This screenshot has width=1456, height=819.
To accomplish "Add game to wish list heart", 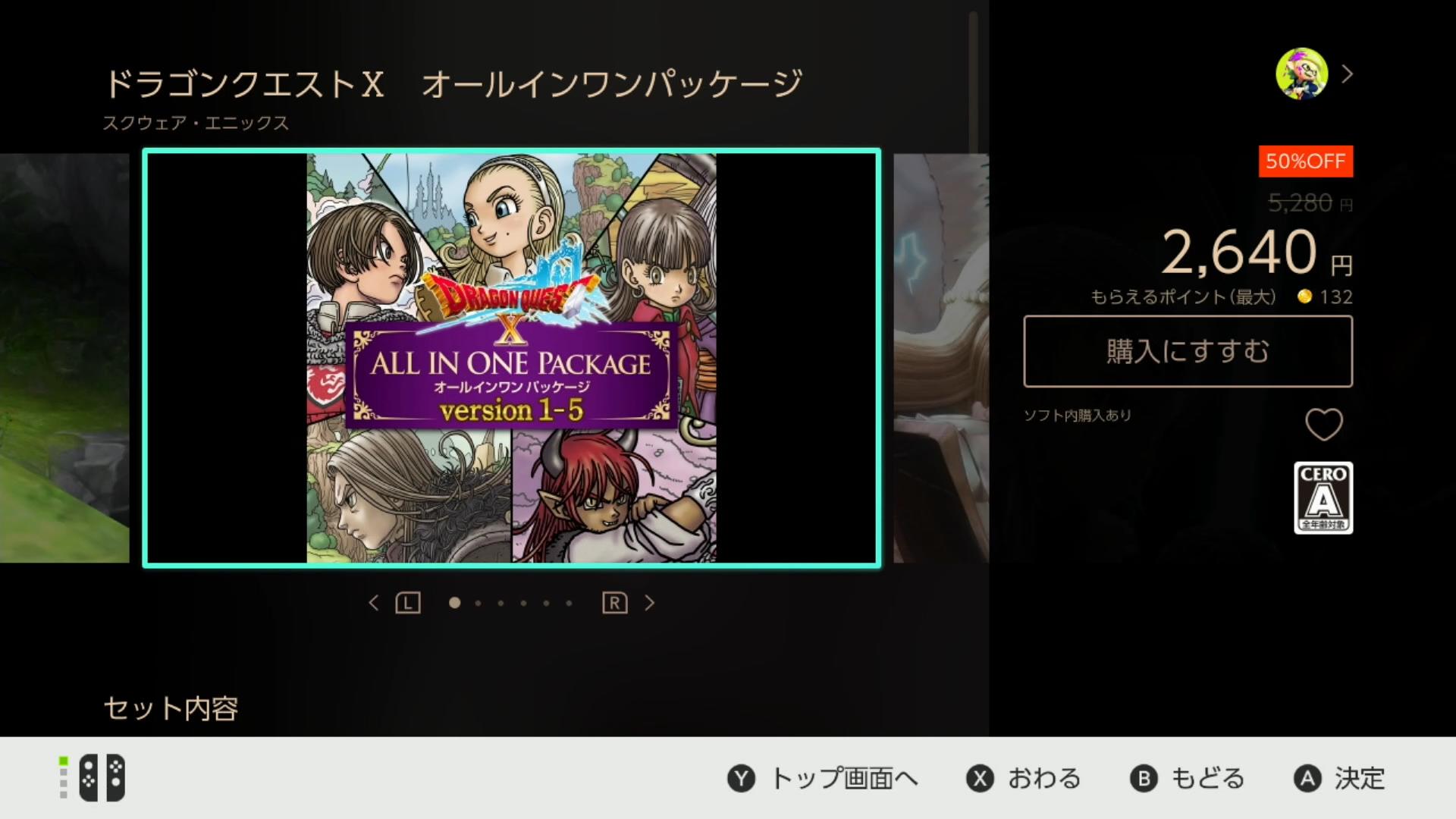I will tap(1324, 424).
